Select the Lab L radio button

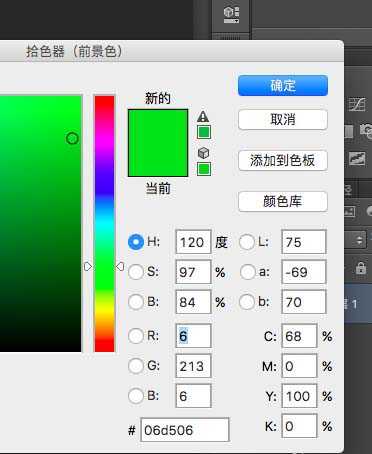(247, 242)
